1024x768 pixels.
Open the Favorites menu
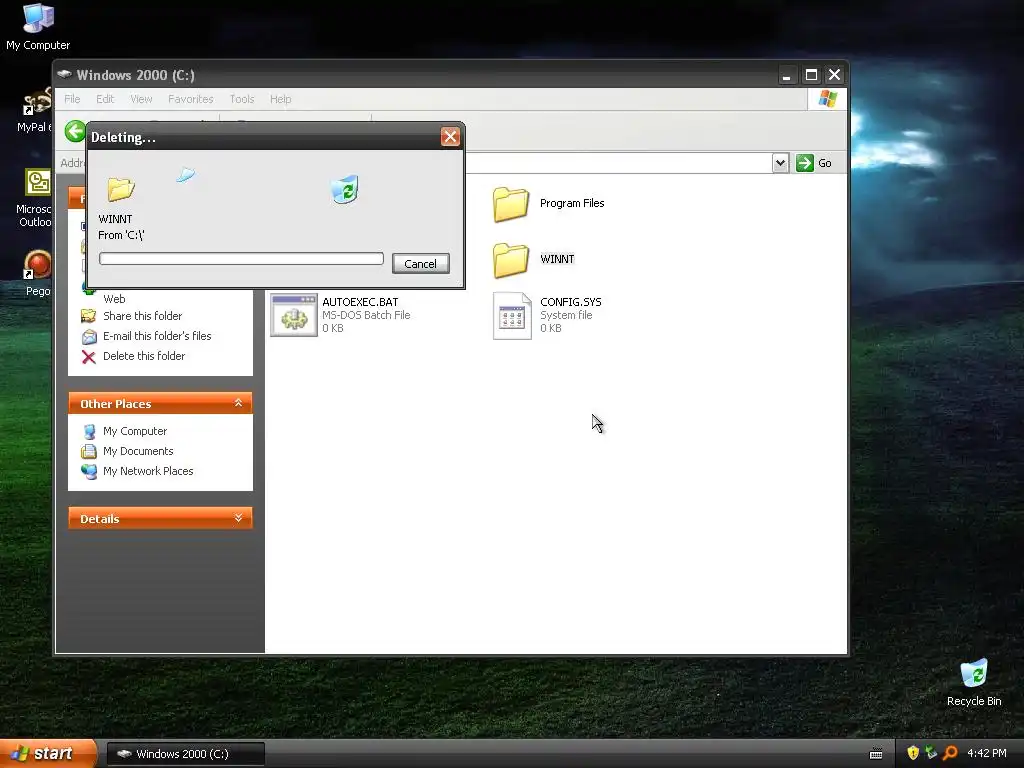(191, 99)
